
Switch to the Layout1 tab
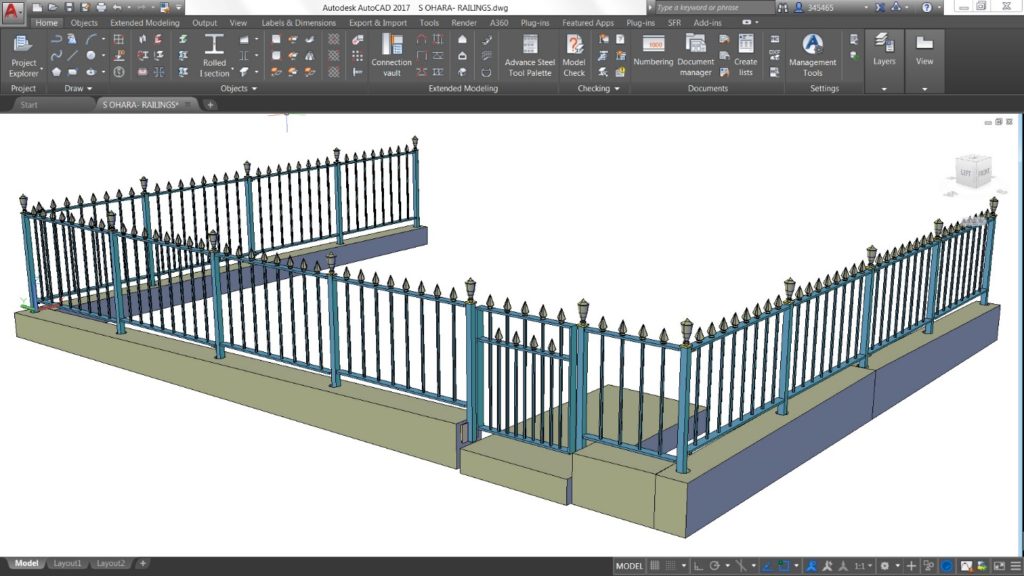(x=68, y=563)
